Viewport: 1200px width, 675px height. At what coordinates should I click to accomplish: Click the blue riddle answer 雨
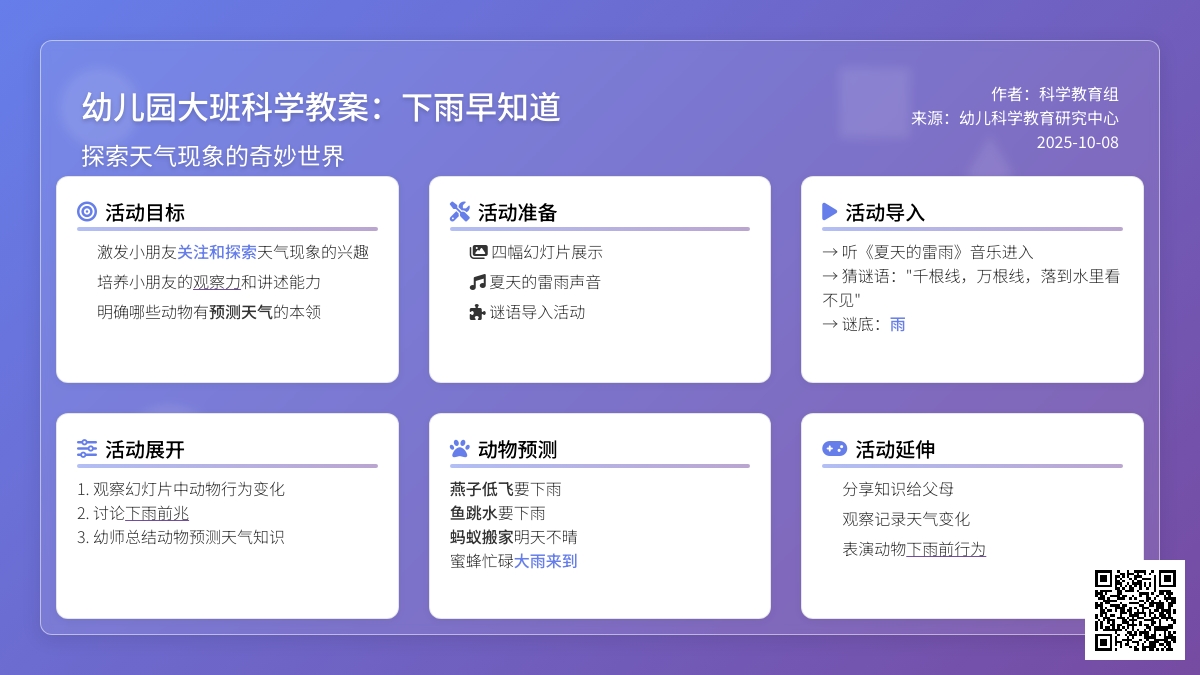[x=898, y=324]
